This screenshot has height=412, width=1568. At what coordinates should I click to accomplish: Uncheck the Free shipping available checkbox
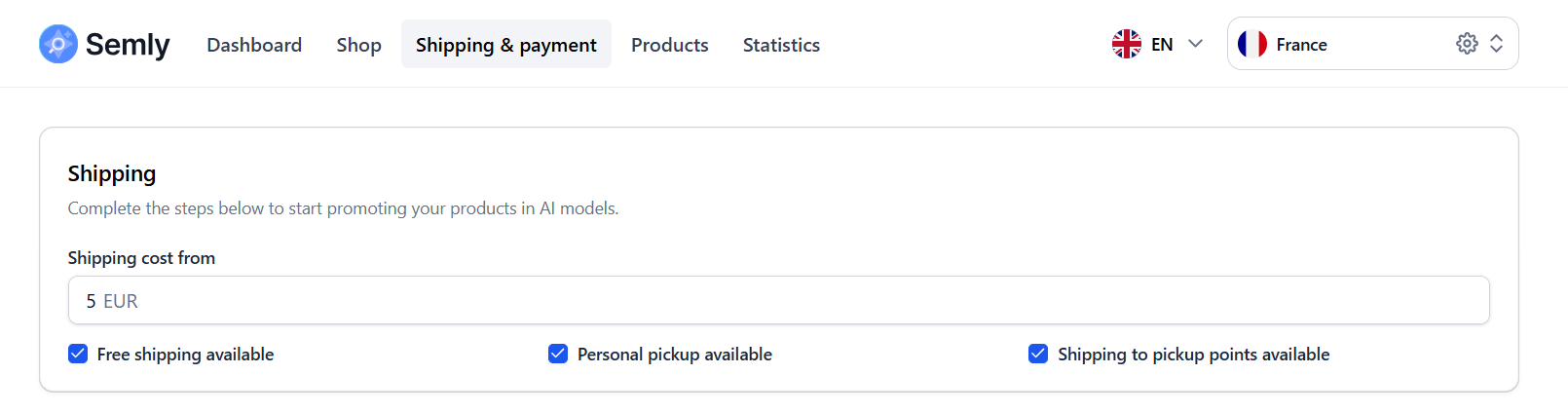tap(78, 354)
